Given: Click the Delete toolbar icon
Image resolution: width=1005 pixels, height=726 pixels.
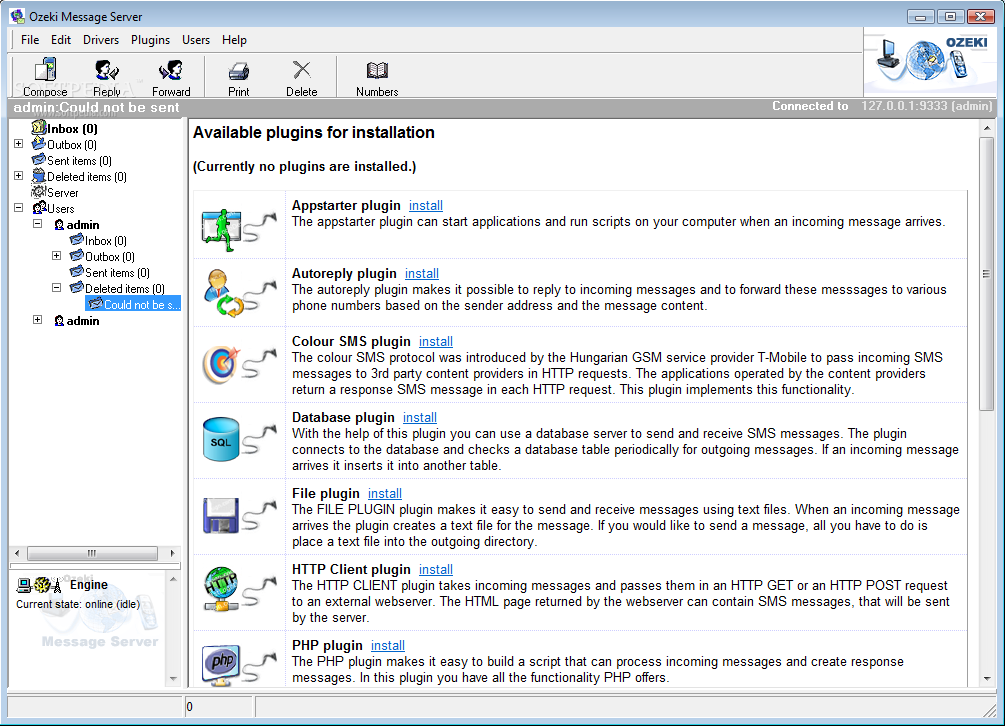Looking at the screenshot, I should coord(301,70).
